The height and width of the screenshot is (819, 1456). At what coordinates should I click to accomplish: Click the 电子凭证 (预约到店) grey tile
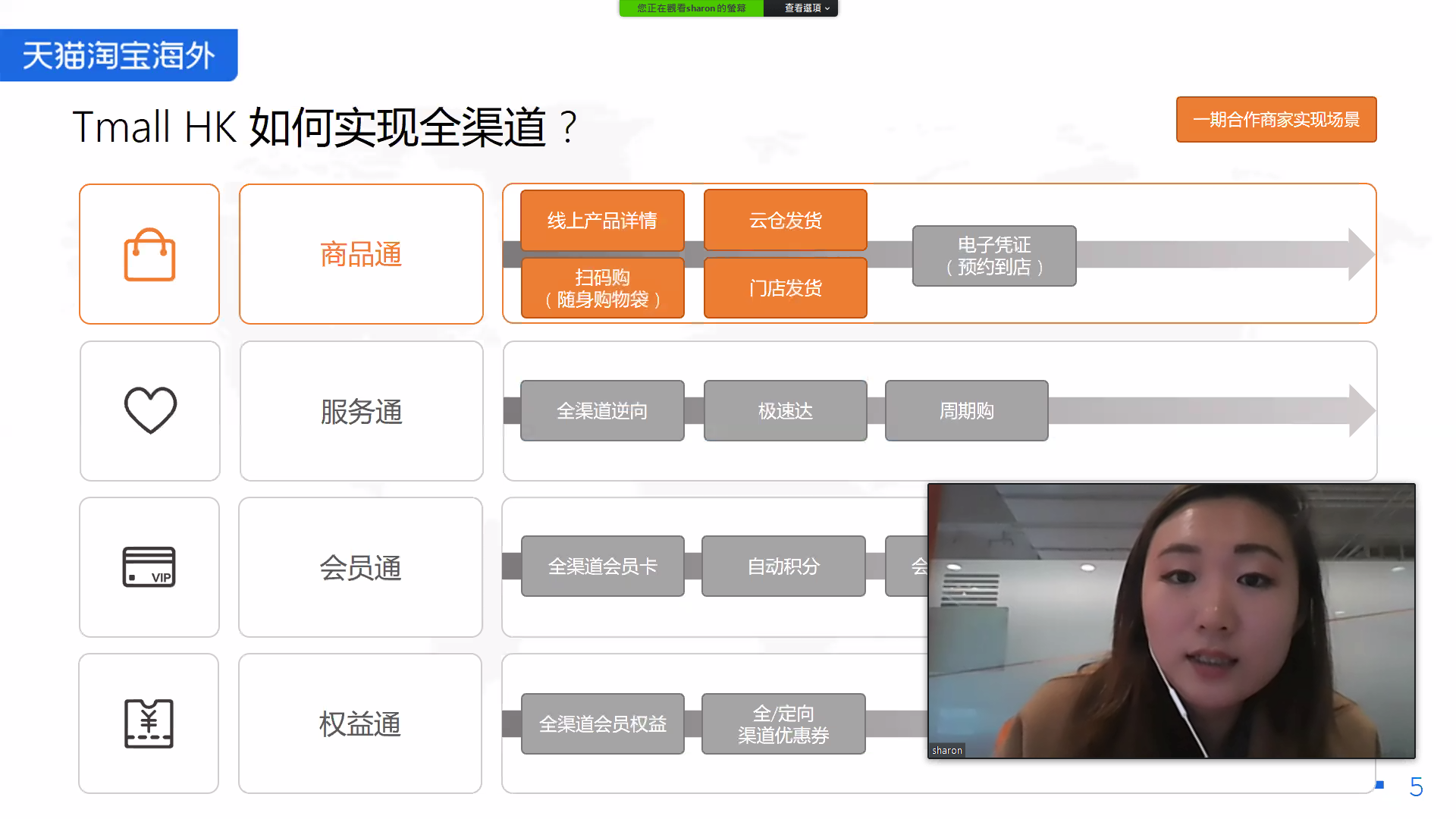pyautogui.click(x=994, y=256)
